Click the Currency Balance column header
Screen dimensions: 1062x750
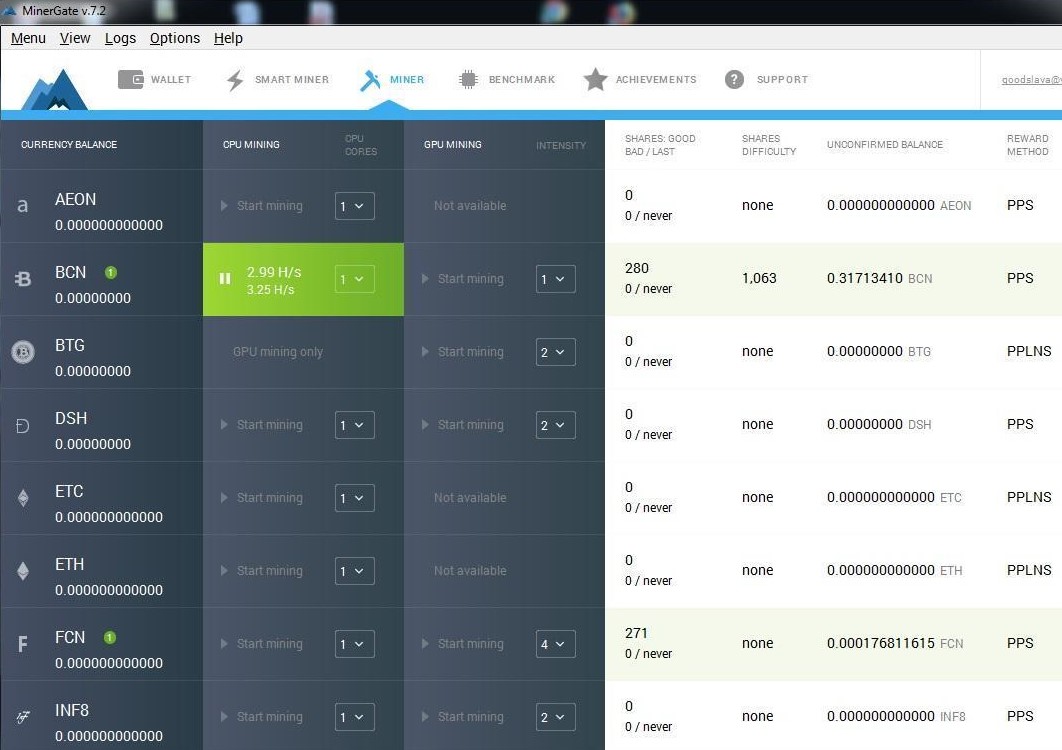click(x=69, y=144)
